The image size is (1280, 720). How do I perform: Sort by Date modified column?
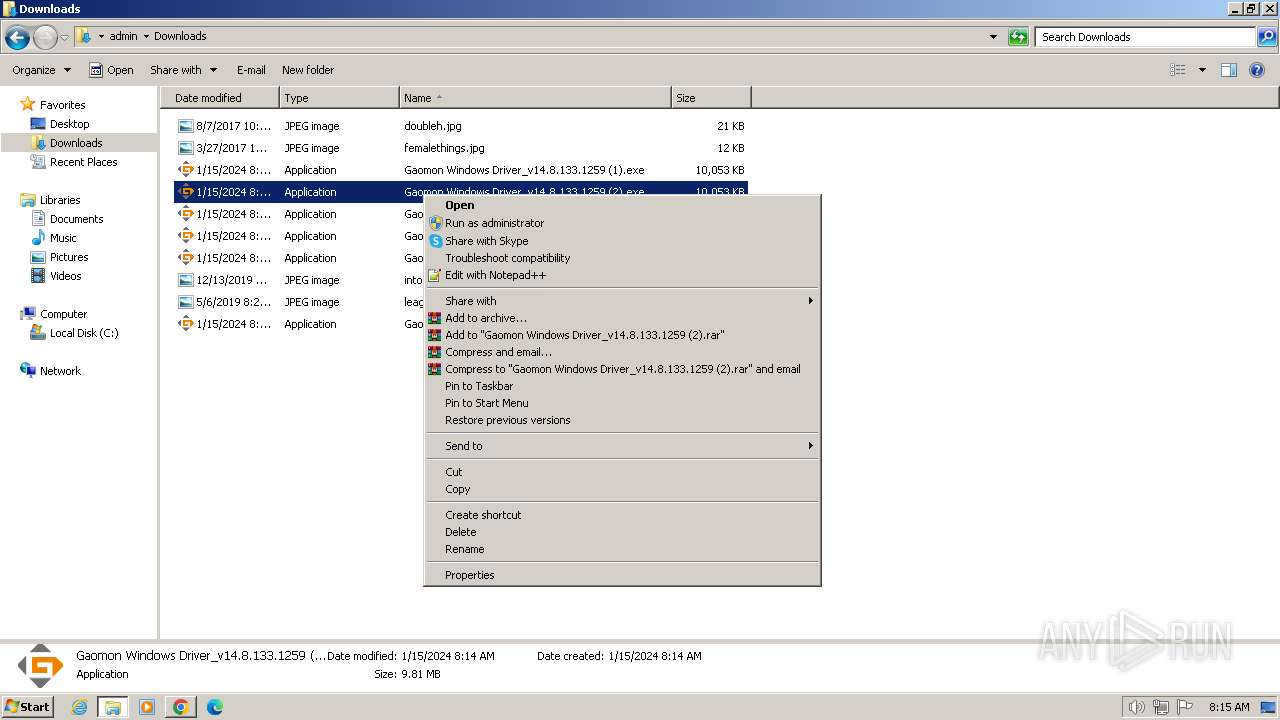[x=220, y=98]
